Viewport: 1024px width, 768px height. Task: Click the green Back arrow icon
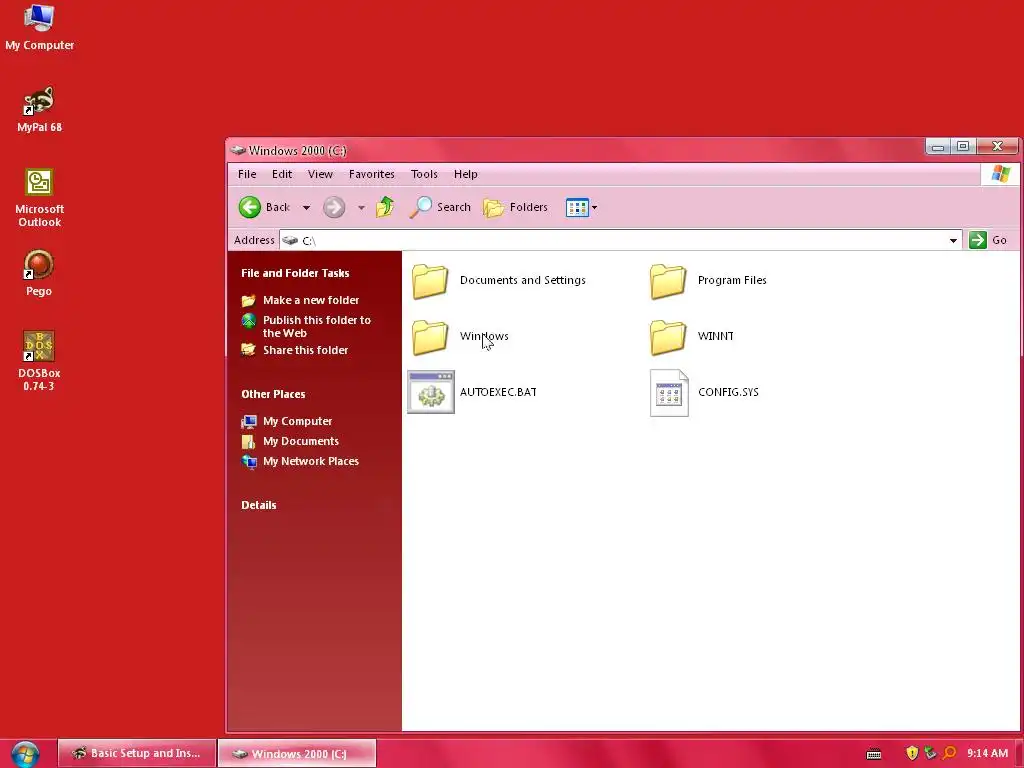(249, 207)
